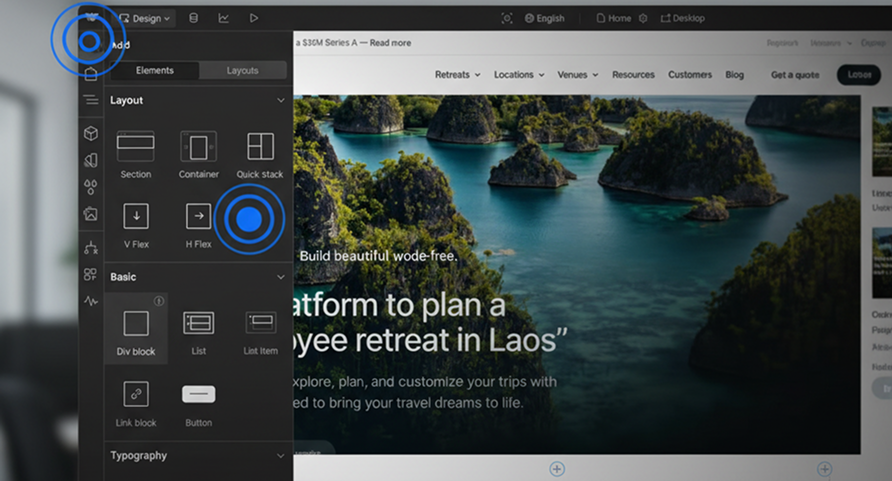
Task: Expand the Typography section chevron
Action: [280, 456]
